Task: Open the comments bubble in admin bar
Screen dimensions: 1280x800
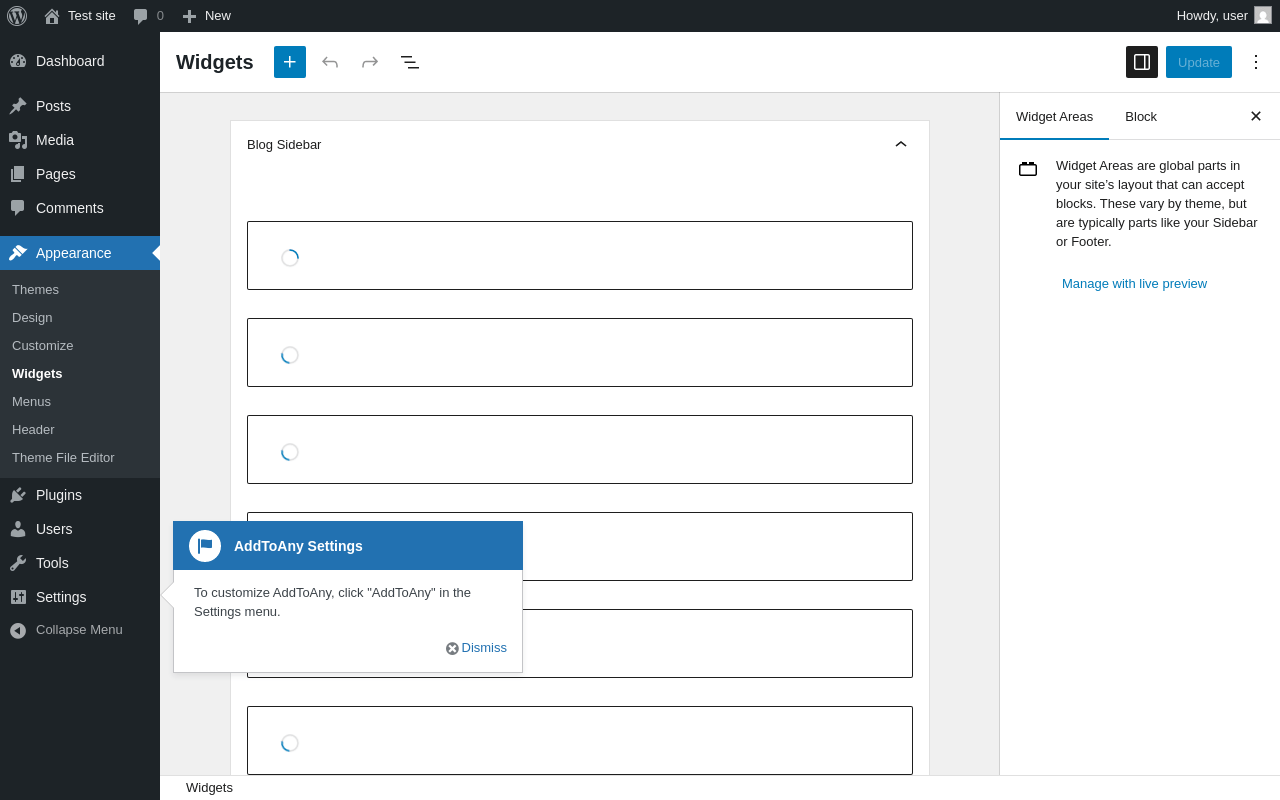Action: point(148,16)
